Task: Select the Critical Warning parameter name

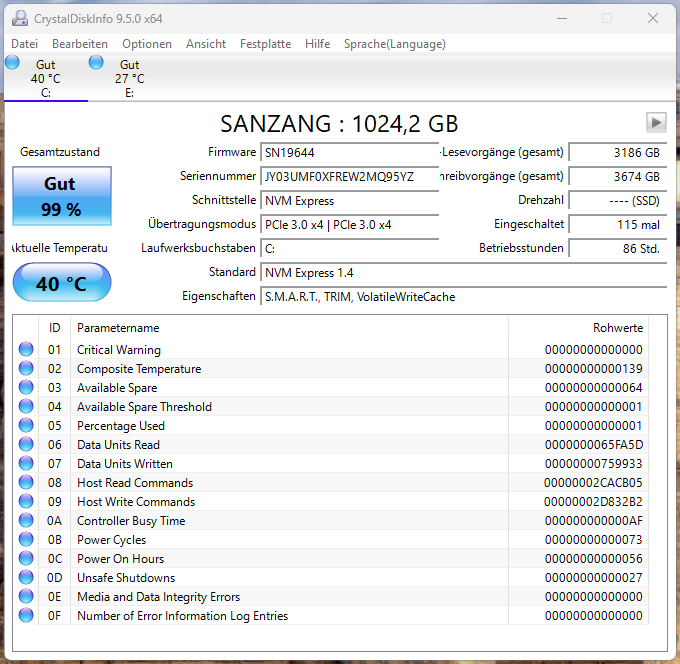Action: pos(119,350)
